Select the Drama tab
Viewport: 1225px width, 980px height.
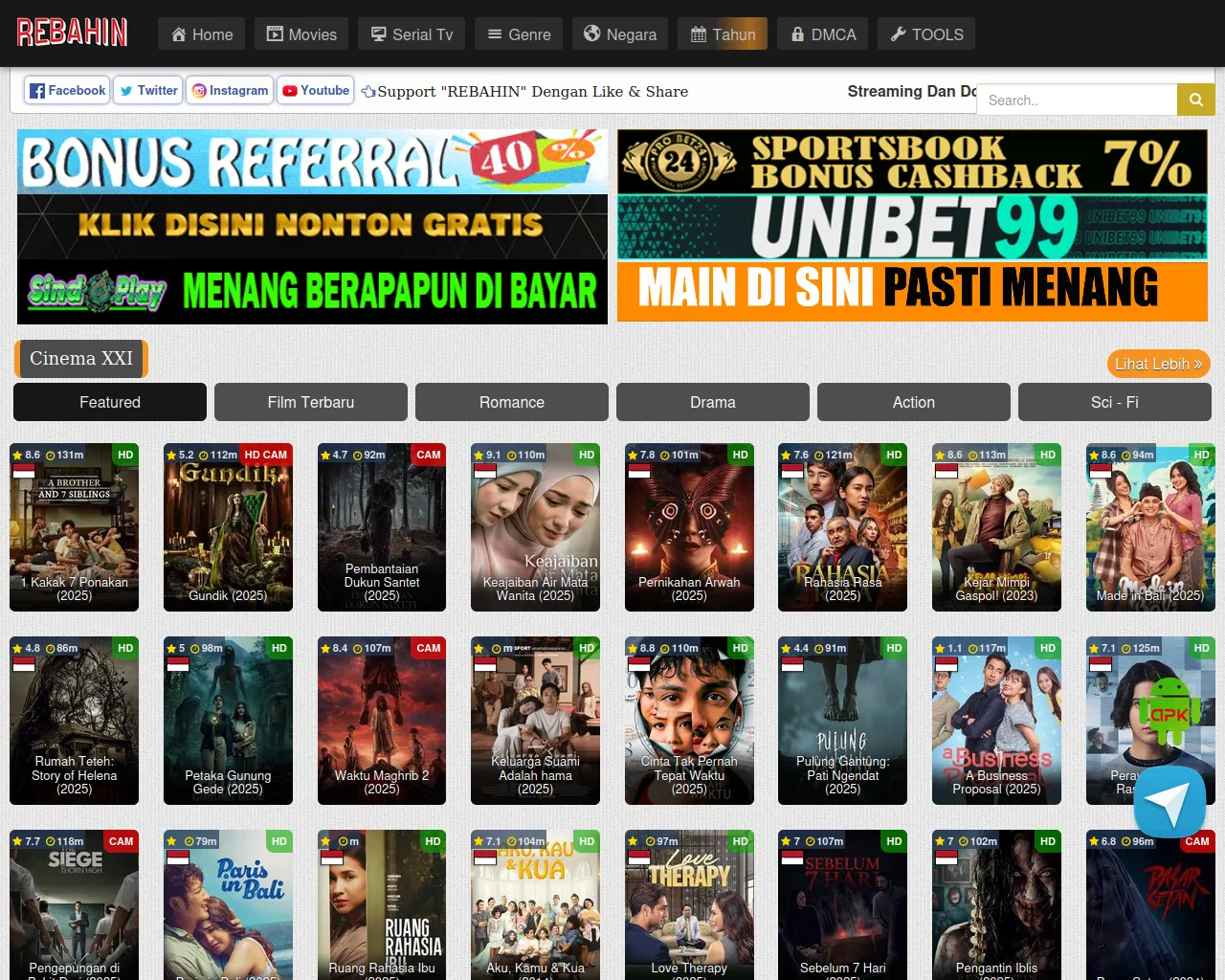pos(713,402)
